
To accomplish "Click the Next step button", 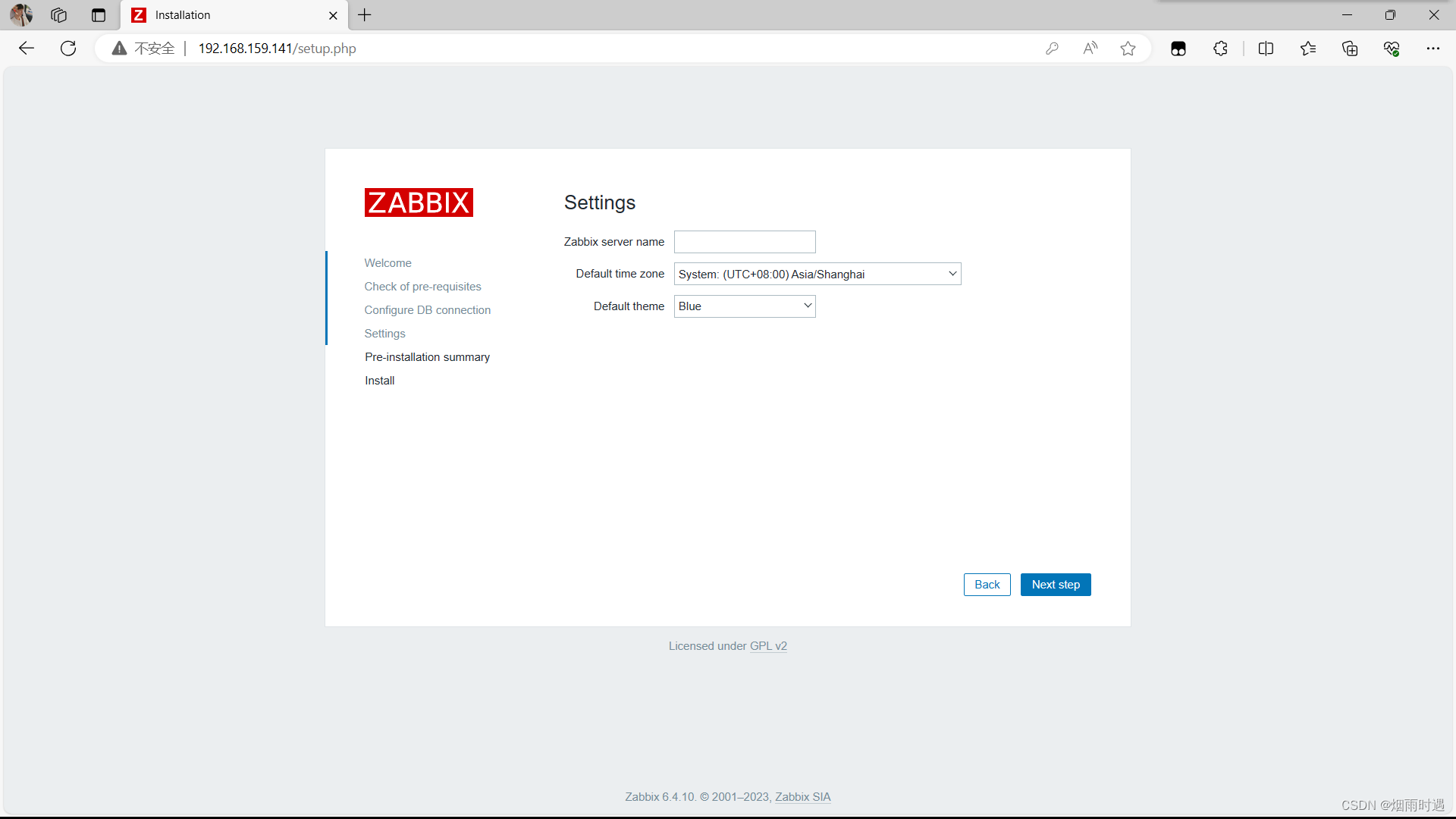I will 1055,585.
